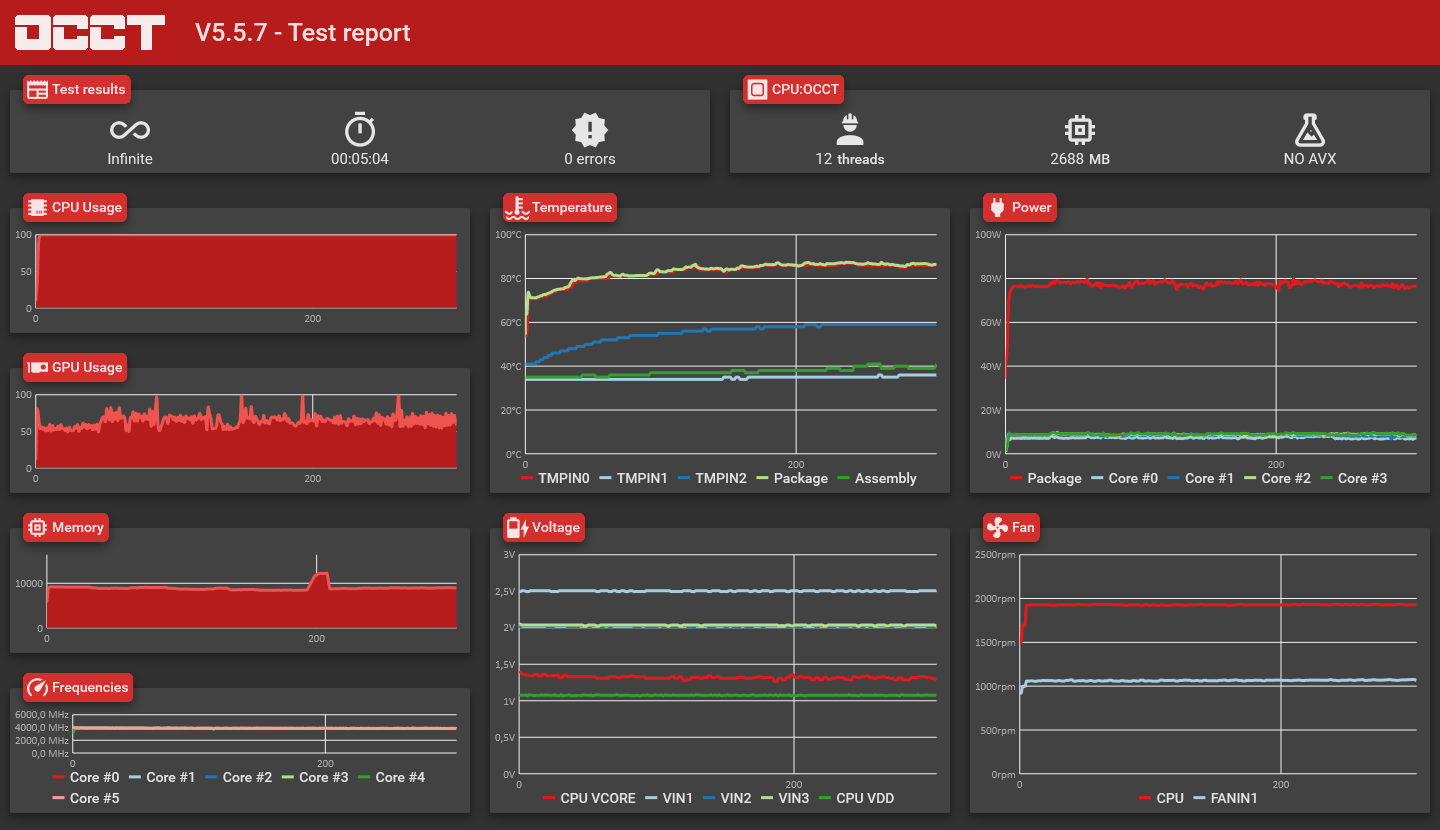
Task: Toggle FANIN1 series in Fan legend
Action: tap(1225, 798)
